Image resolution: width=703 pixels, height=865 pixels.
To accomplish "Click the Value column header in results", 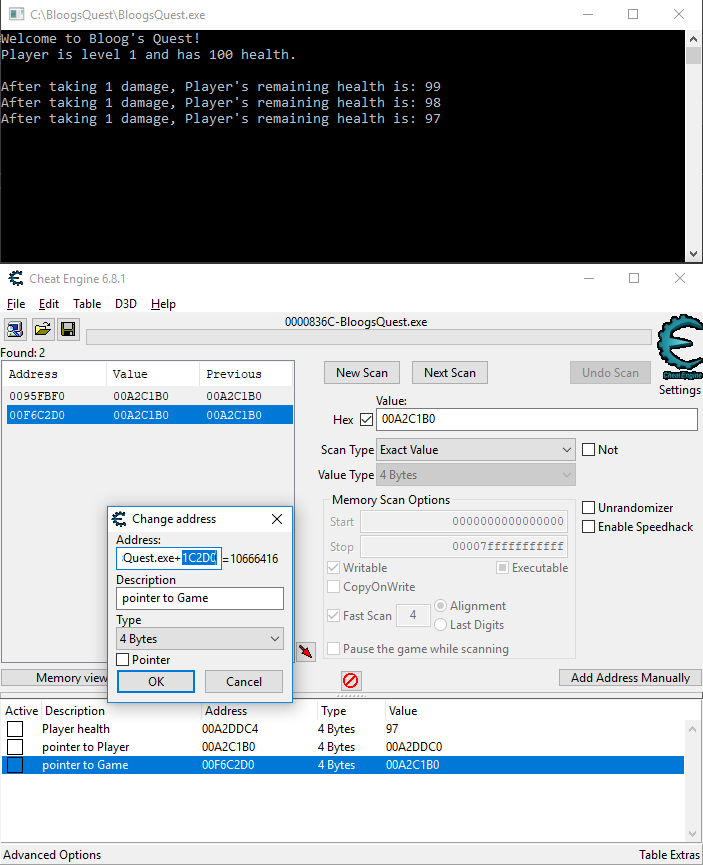I will tap(152, 374).
